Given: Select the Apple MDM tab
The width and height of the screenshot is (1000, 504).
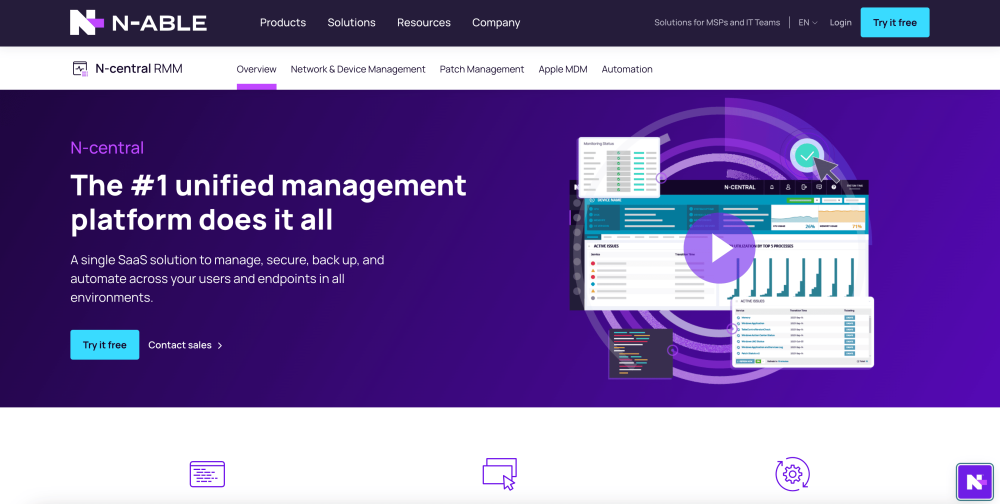Looking at the screenshot, I should coord(562,69).
